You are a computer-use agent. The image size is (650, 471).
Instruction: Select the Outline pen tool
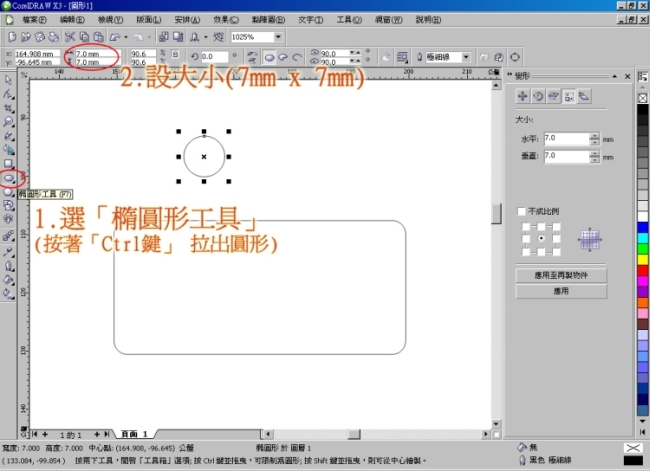(8, 265)
